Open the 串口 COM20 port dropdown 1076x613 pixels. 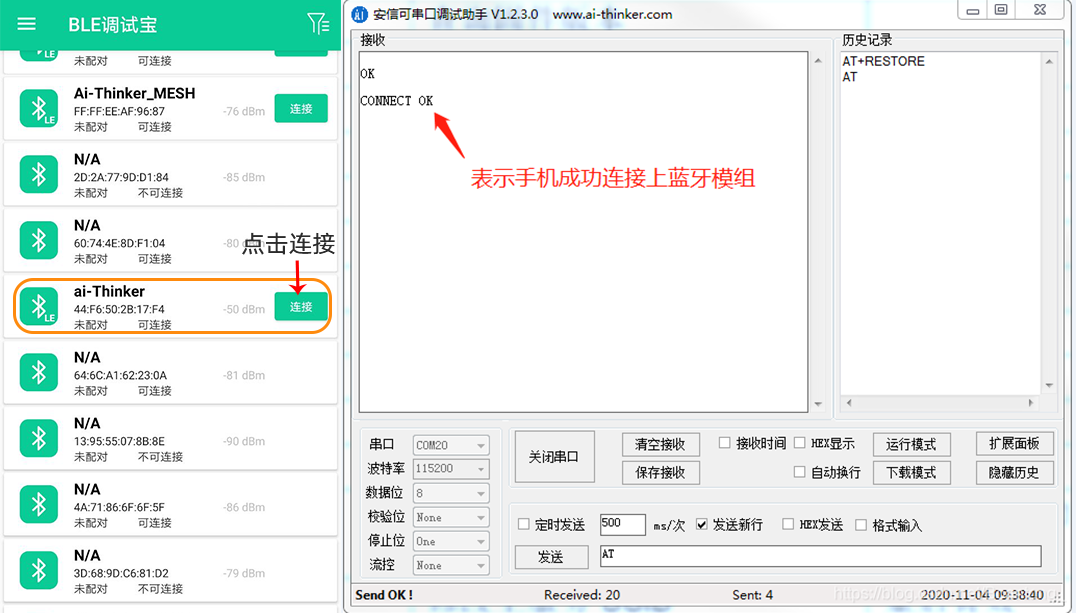(451, 445)
